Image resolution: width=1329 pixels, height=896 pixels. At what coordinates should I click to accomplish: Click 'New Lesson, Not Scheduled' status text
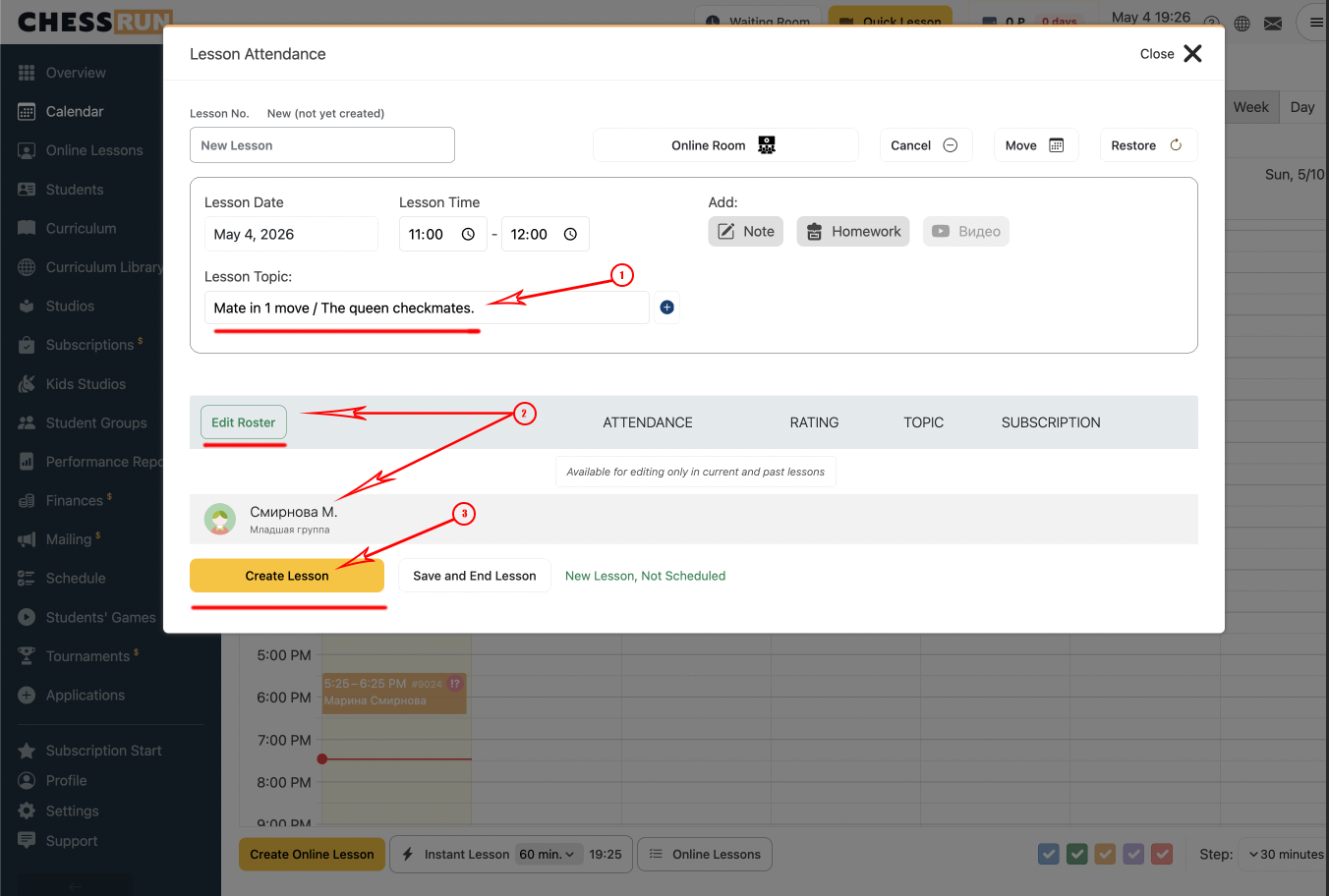tap(646, 576)
